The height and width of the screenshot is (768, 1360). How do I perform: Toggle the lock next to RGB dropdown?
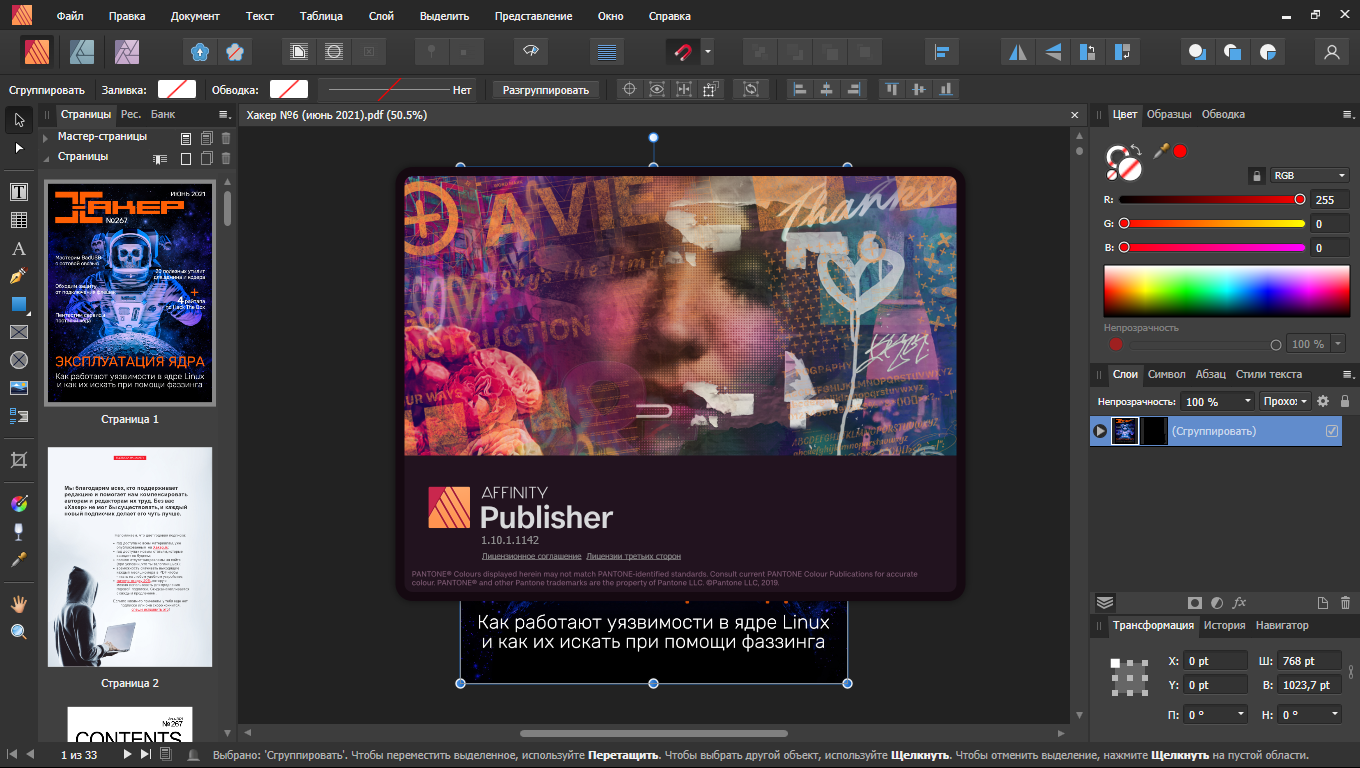(x=1256, y=176)
